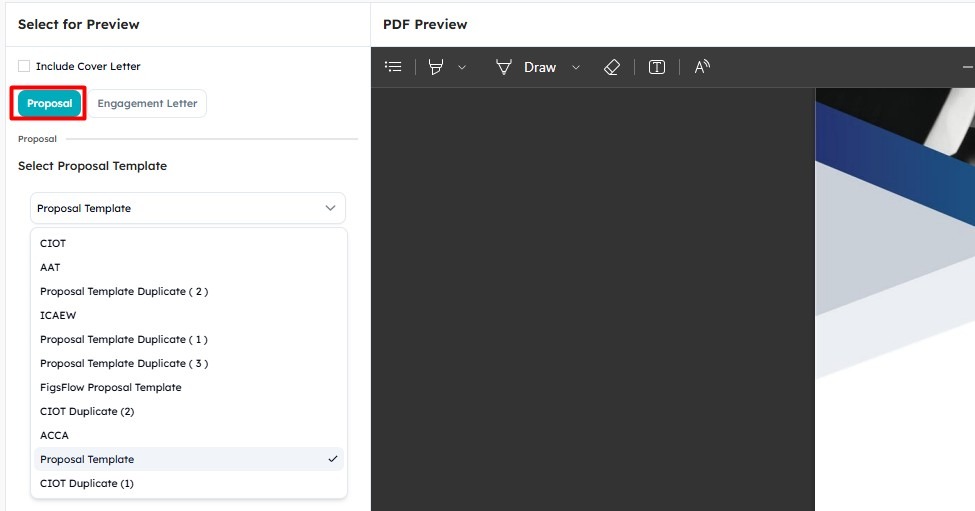Image resolution: width=975 pixels, height=511 pixels.
Task: Click the zoom out minus icon
Action: pos(968,67)
